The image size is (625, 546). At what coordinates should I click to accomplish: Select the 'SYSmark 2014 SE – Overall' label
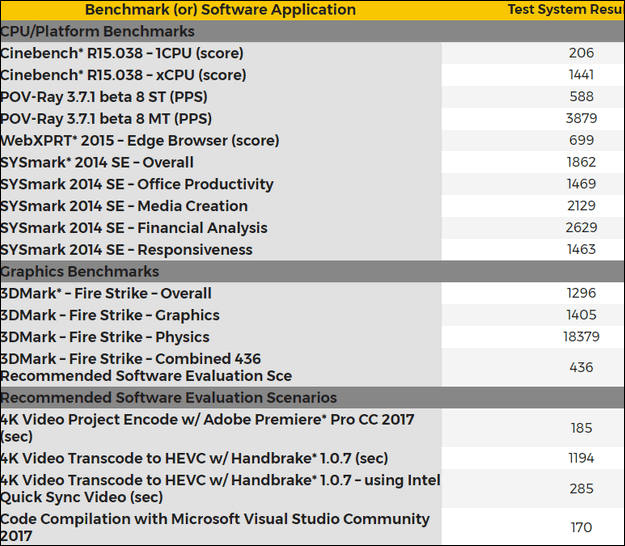(97, 163)
